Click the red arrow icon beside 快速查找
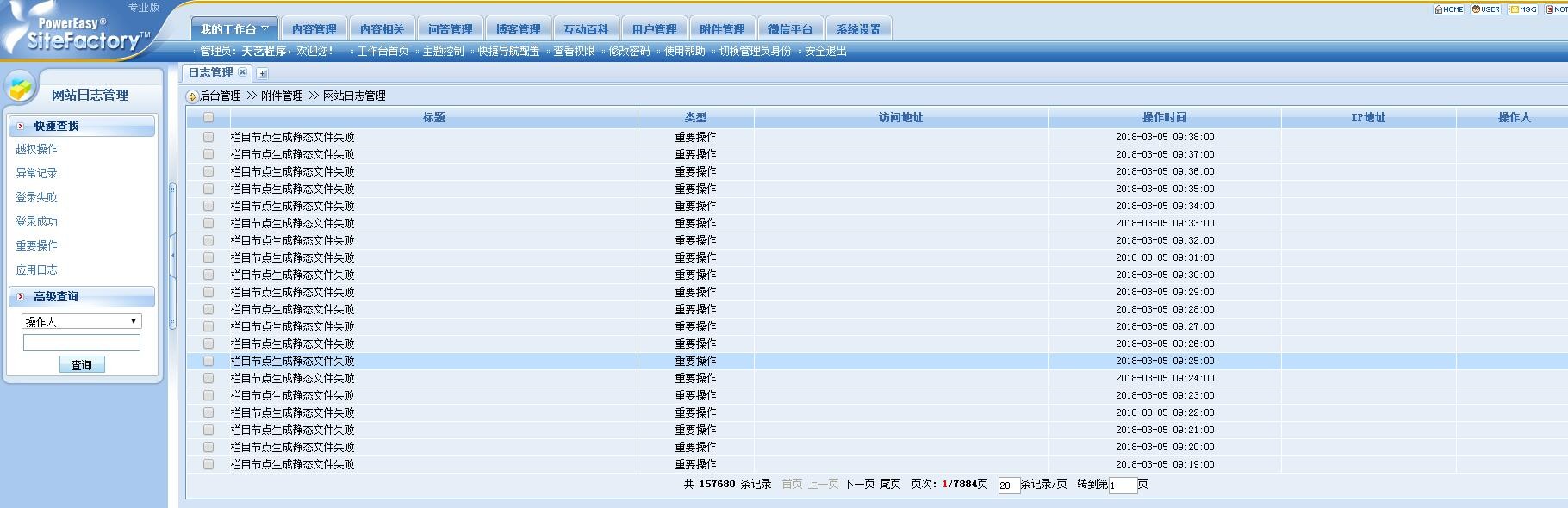The height and width of the screenshot is (508, 1568). (21, 126)
